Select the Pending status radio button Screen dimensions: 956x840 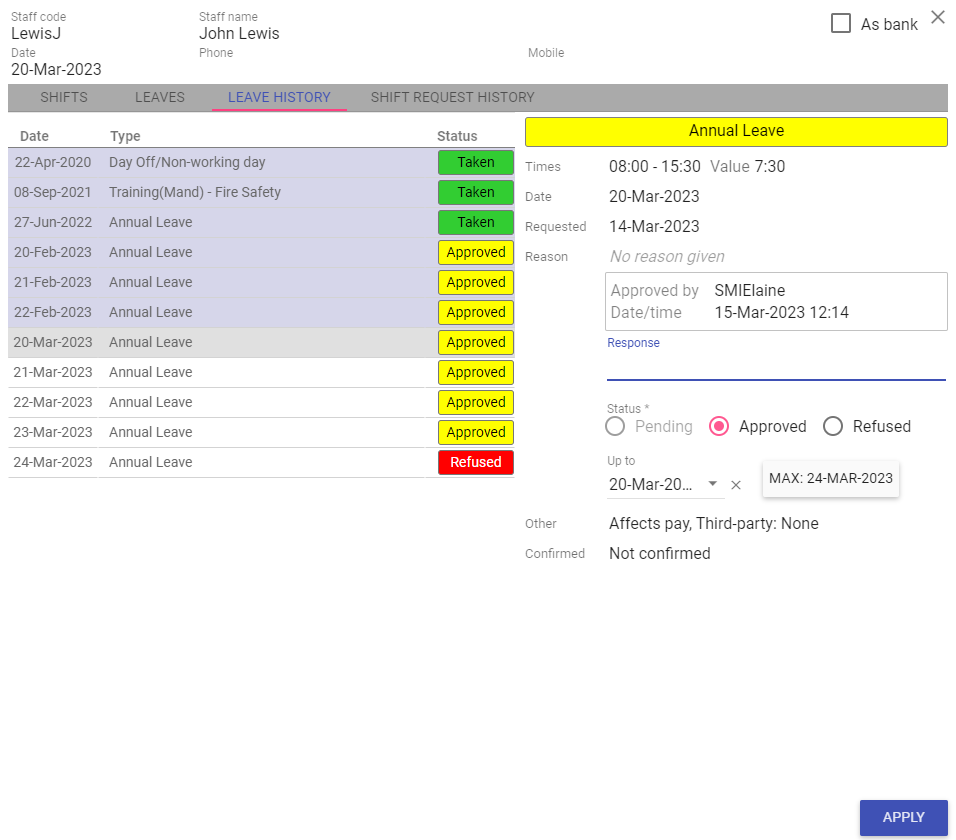tap(616, 427)
